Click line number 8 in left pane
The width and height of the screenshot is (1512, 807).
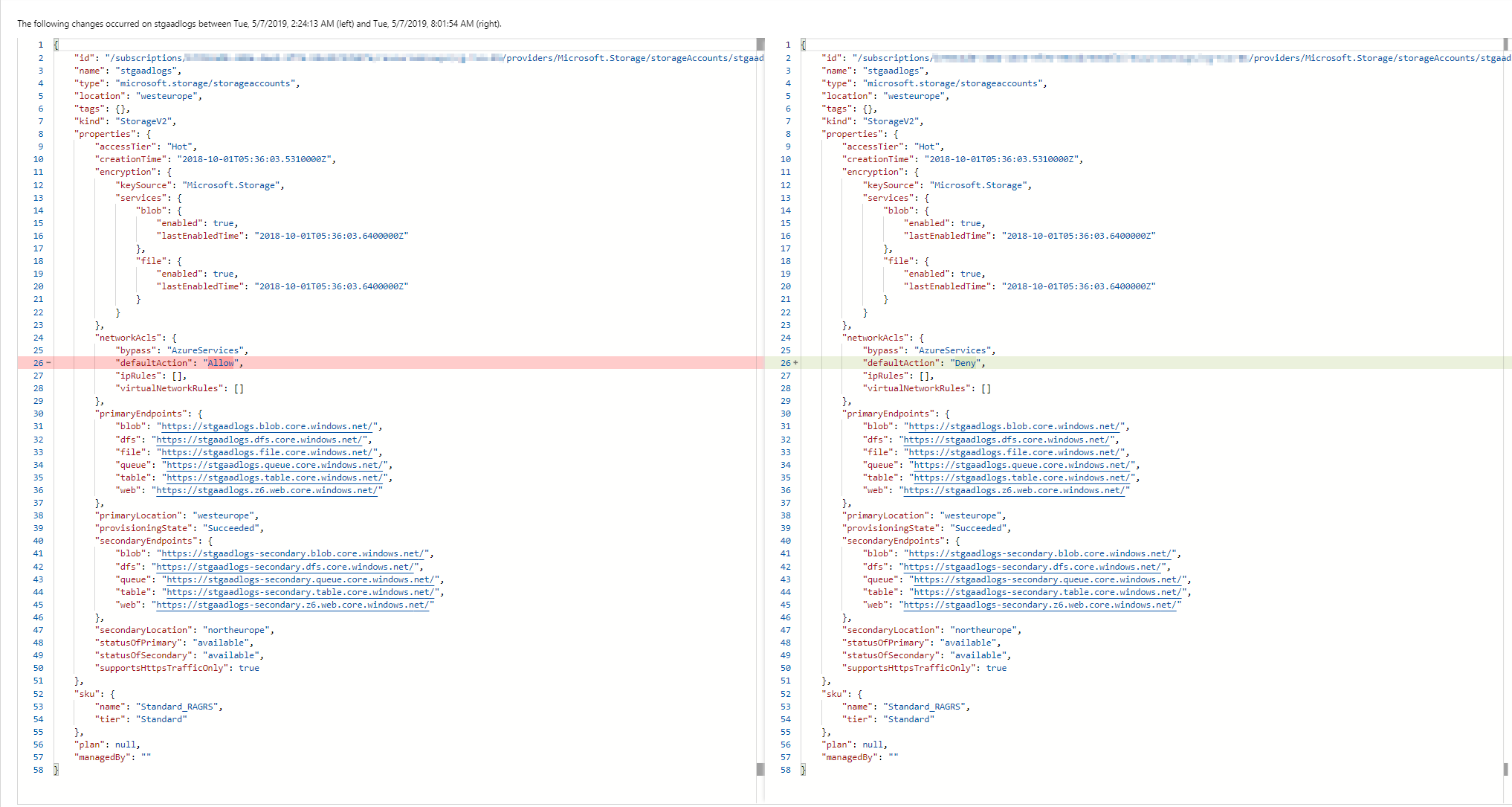coord(40,134)
